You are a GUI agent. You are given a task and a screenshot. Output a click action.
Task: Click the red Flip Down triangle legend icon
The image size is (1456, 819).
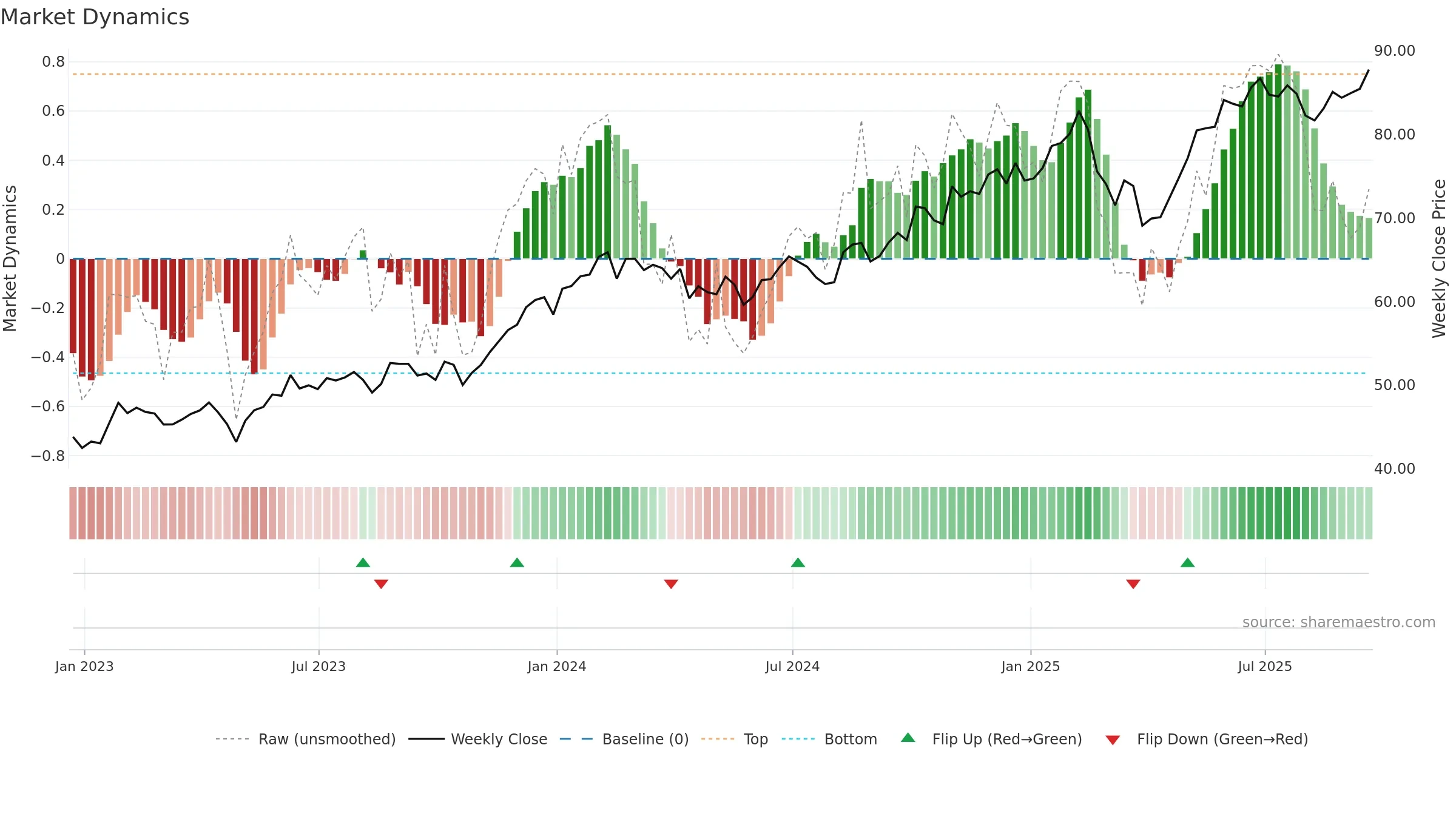1113,740
